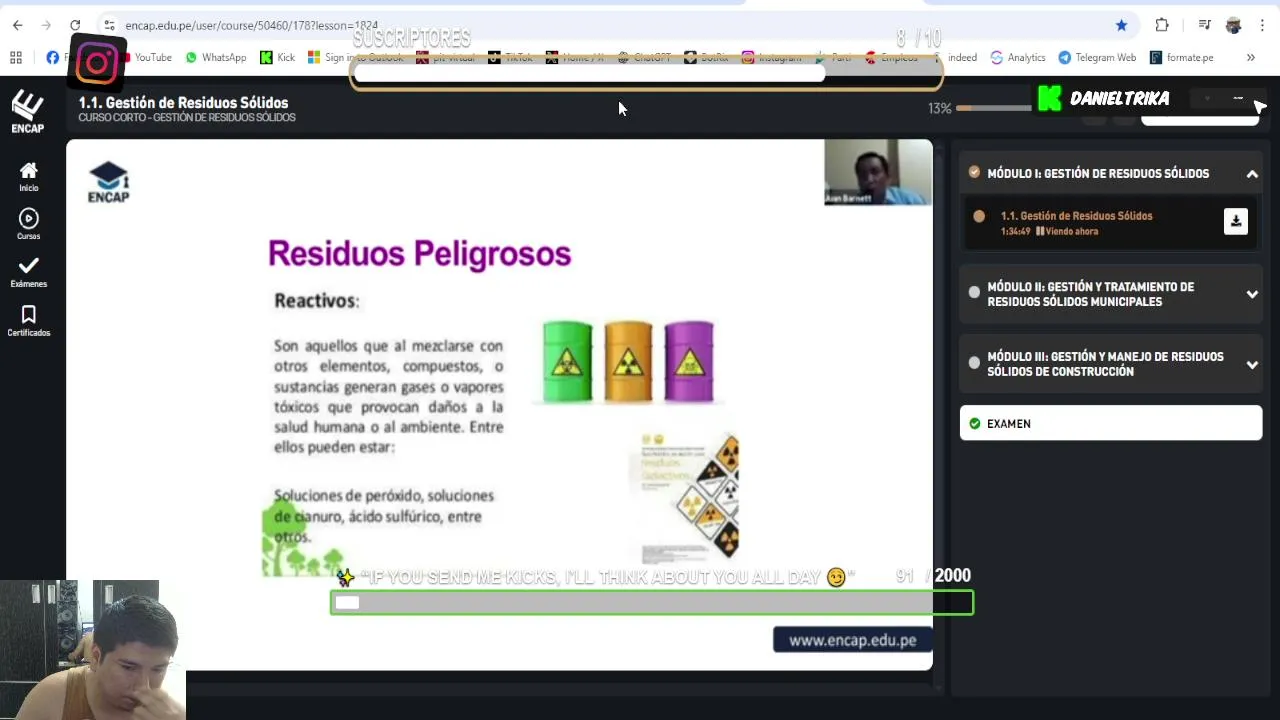Open the Telegram Web bookmark

[1097, 57]
